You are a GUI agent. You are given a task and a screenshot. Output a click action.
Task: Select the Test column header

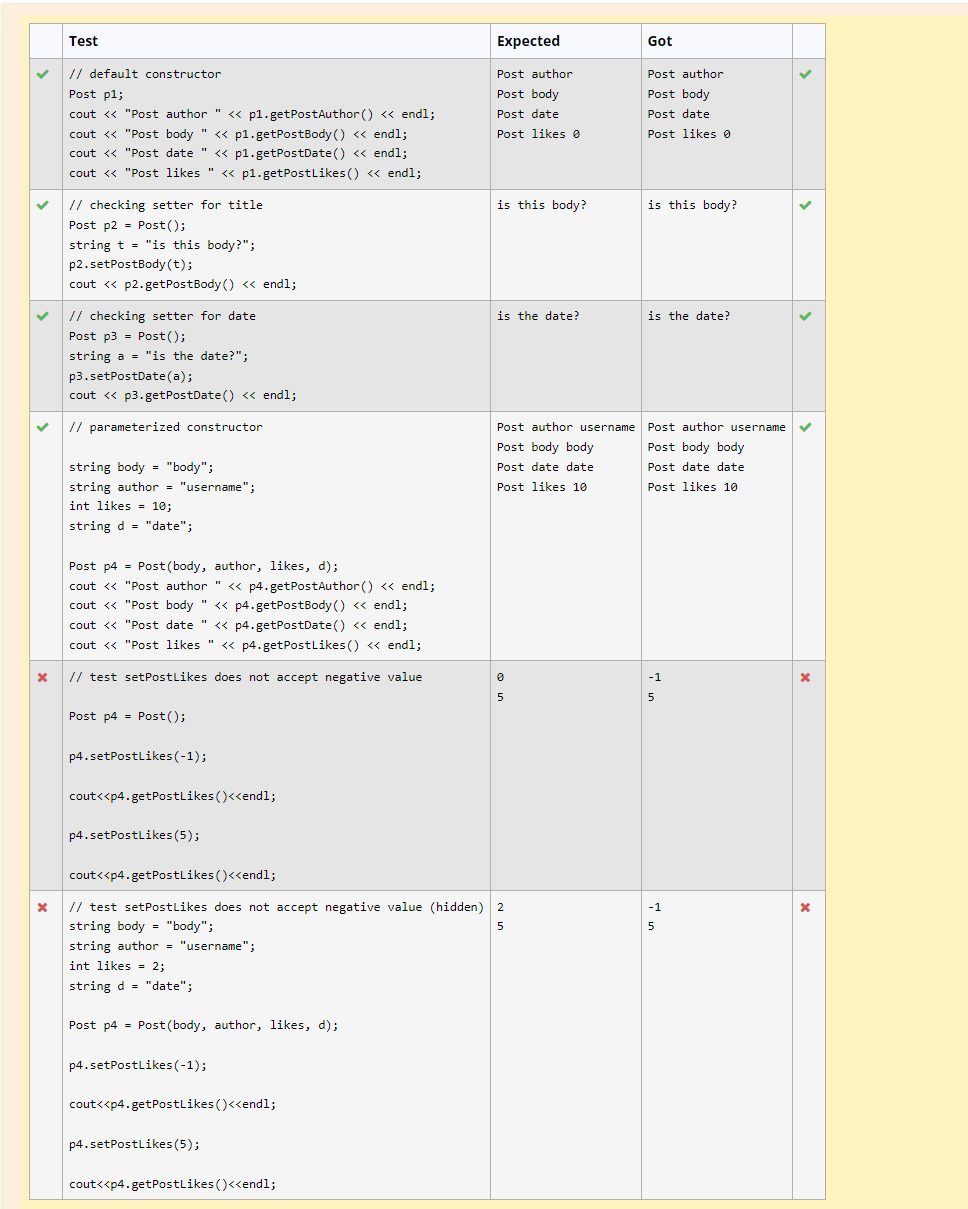coord(83,41)
